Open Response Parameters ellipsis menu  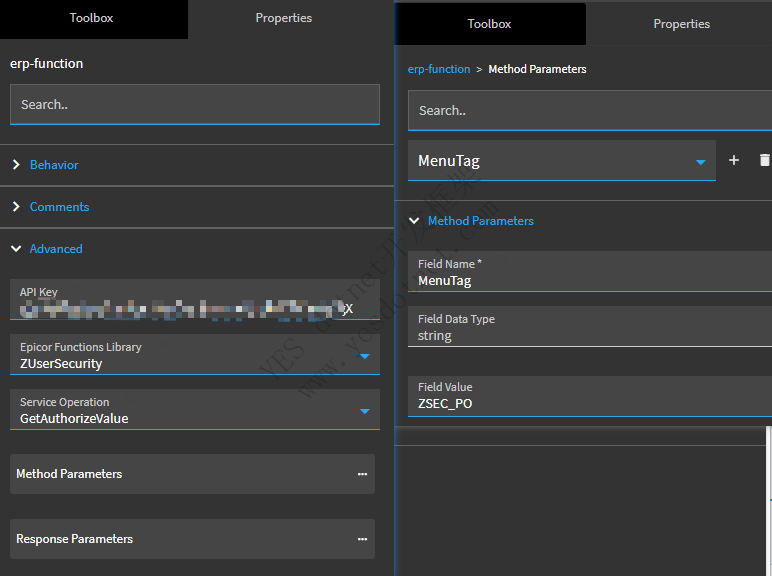pyautogui.click(x=362, y=539)
